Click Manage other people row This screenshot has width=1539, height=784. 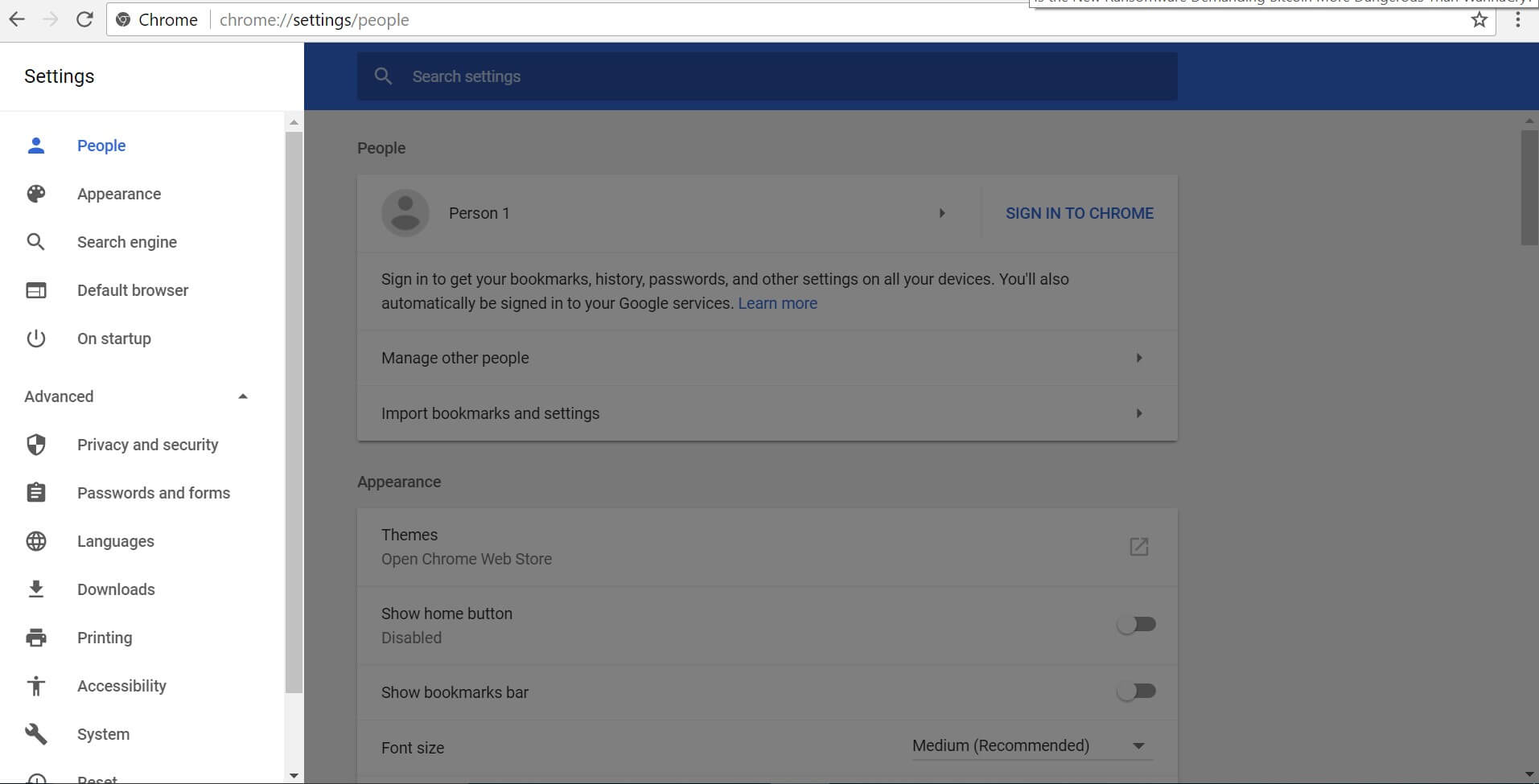point(767,358)
